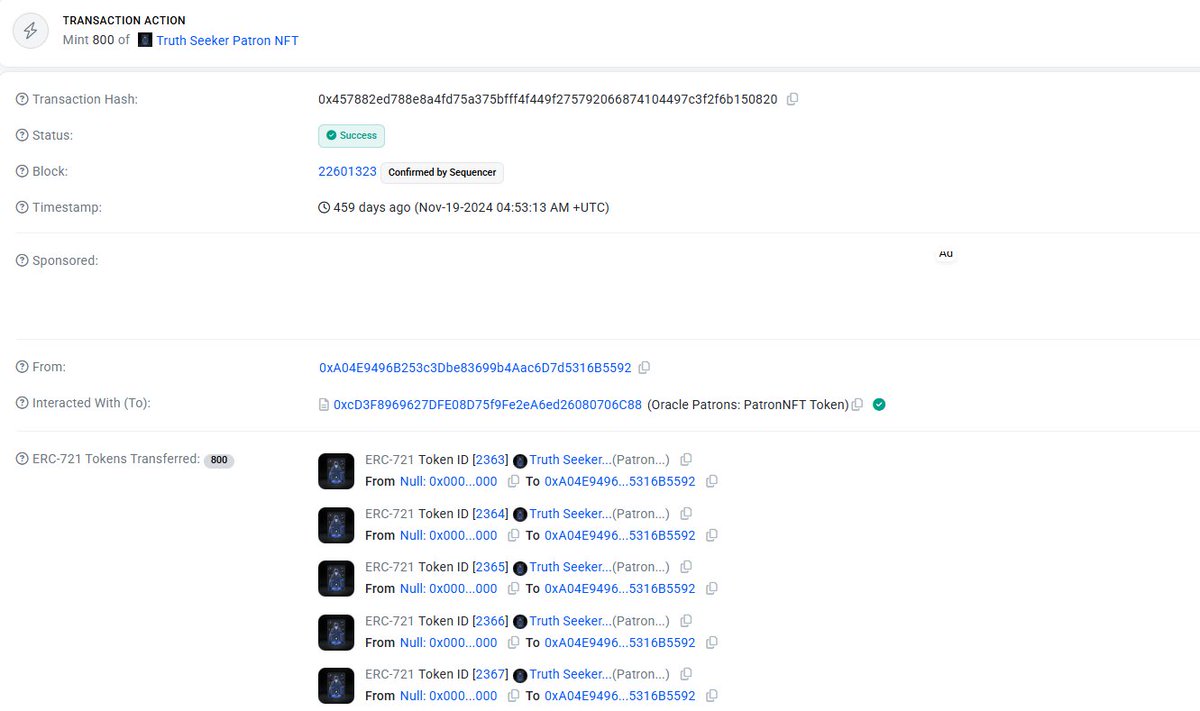Image resolution: width=1200 pixels, height=711 pixels.
Task: Copy the token address in Token ID 2366 row
Action: 686,620
